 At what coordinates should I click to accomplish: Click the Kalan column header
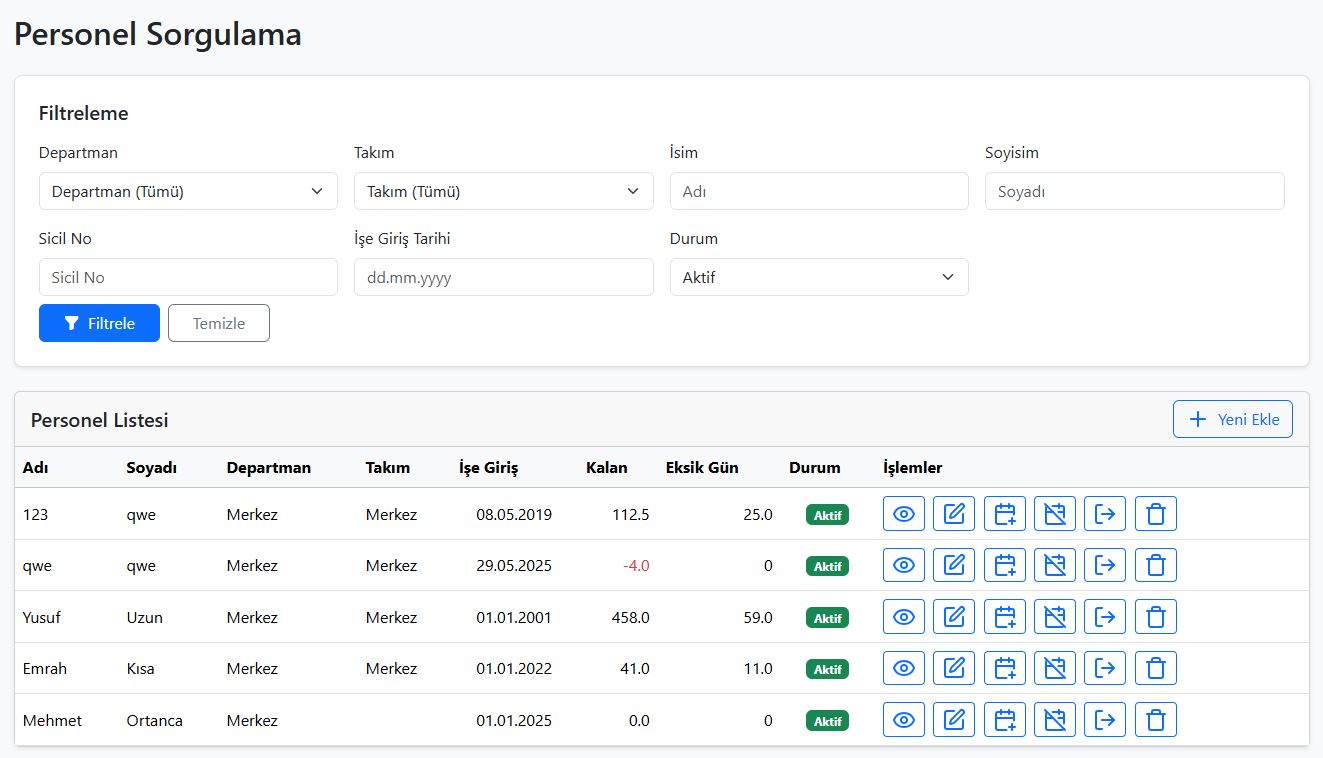tap(607, 467)
